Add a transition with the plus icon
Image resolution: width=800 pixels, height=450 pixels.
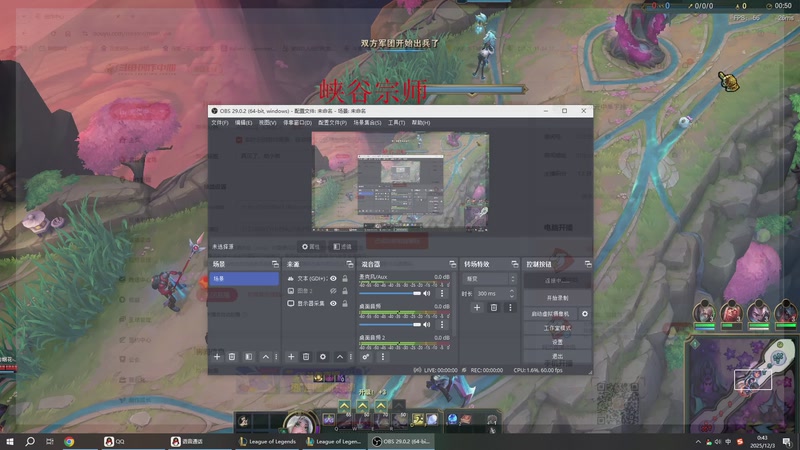click(477, 308)
